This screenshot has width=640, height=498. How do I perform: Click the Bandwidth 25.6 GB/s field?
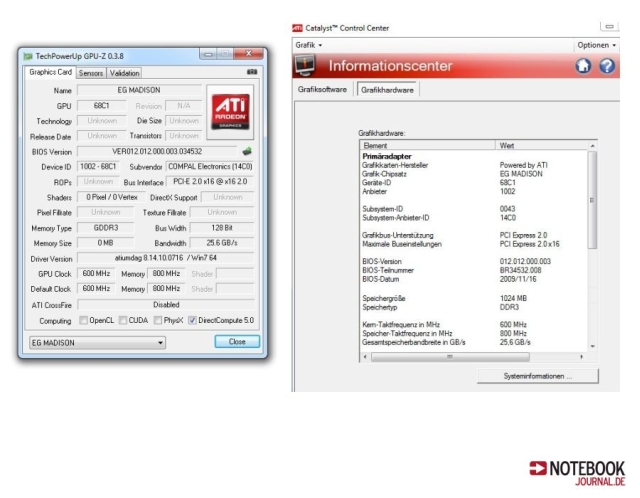point(222,243)
